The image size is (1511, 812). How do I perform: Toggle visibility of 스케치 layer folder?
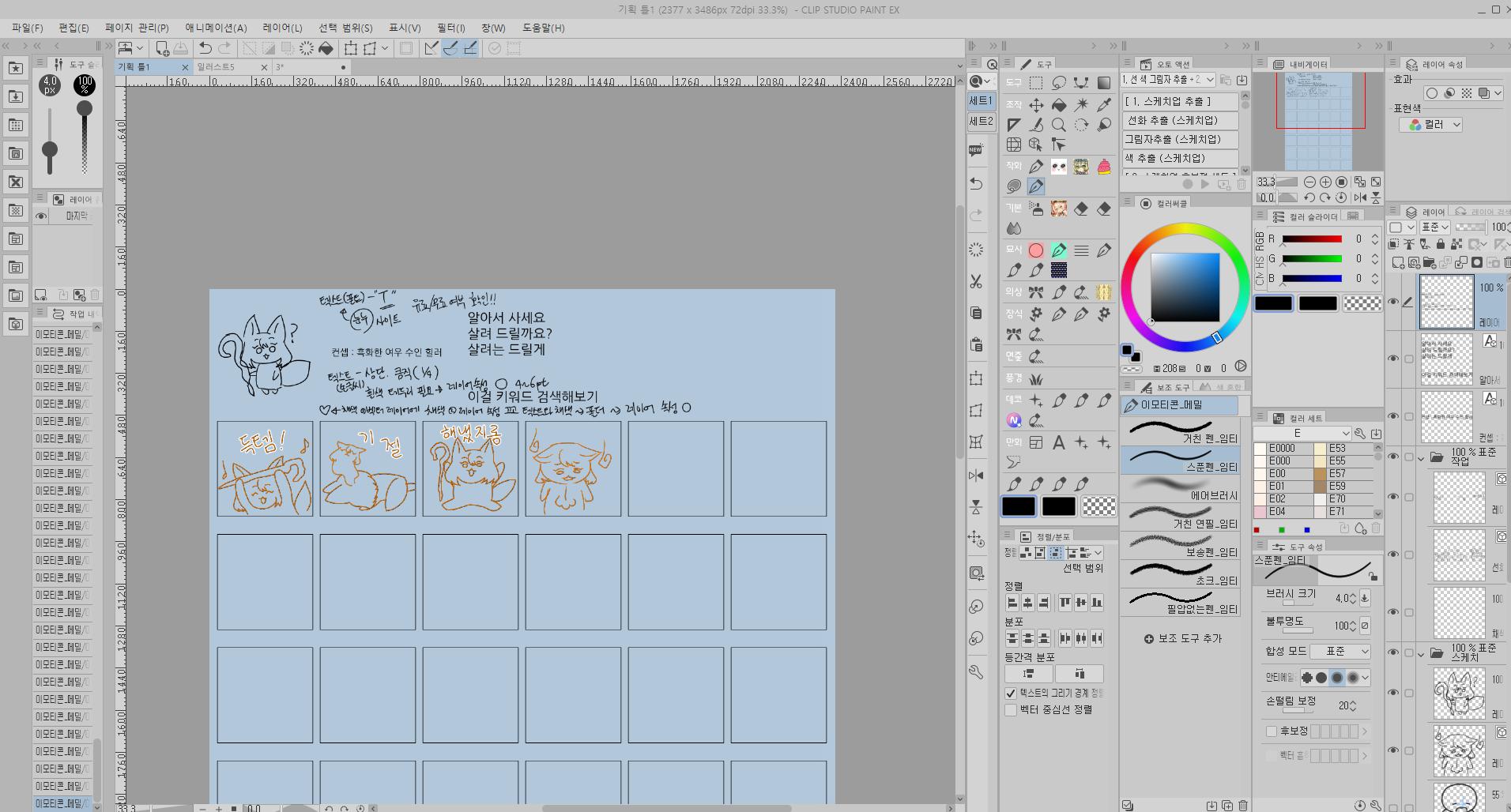tap(1393, 652)
